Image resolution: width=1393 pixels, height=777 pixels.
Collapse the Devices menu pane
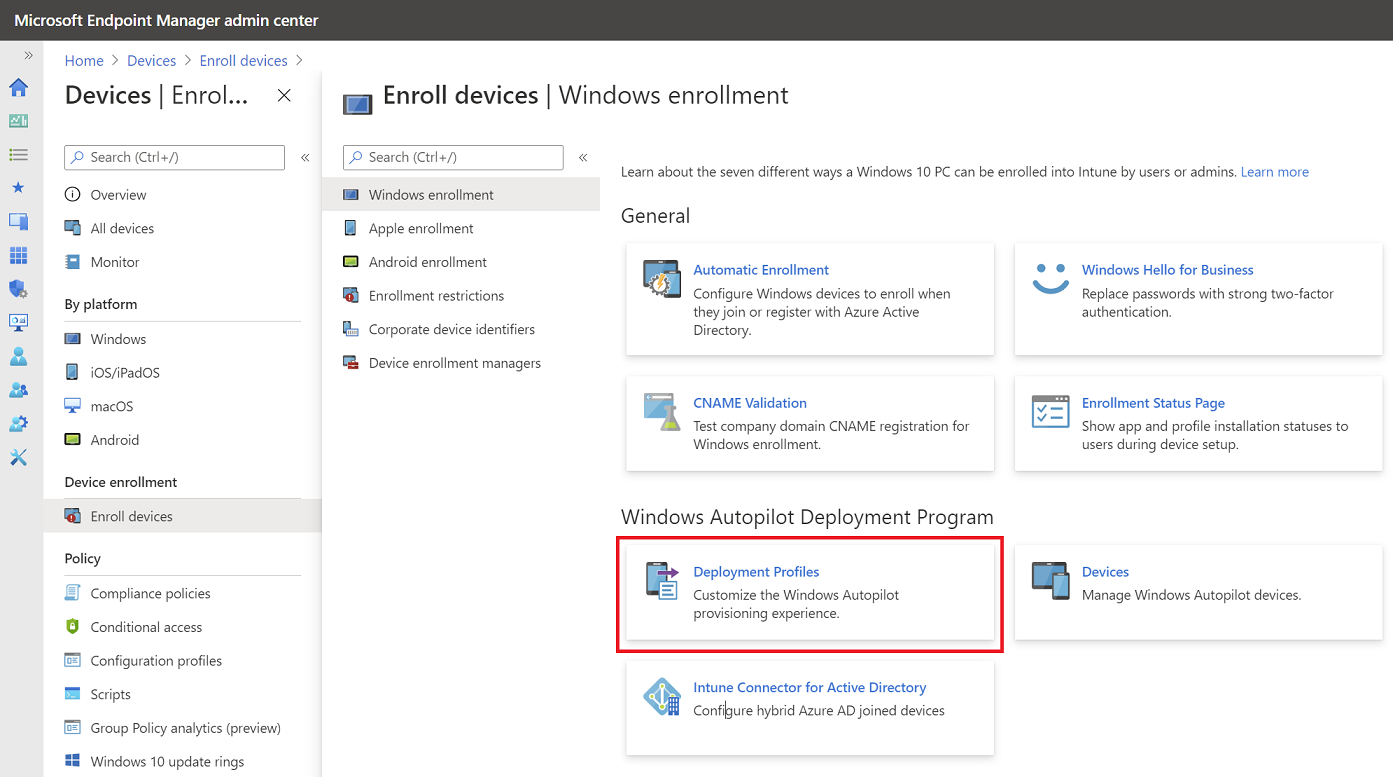point(305,157)
